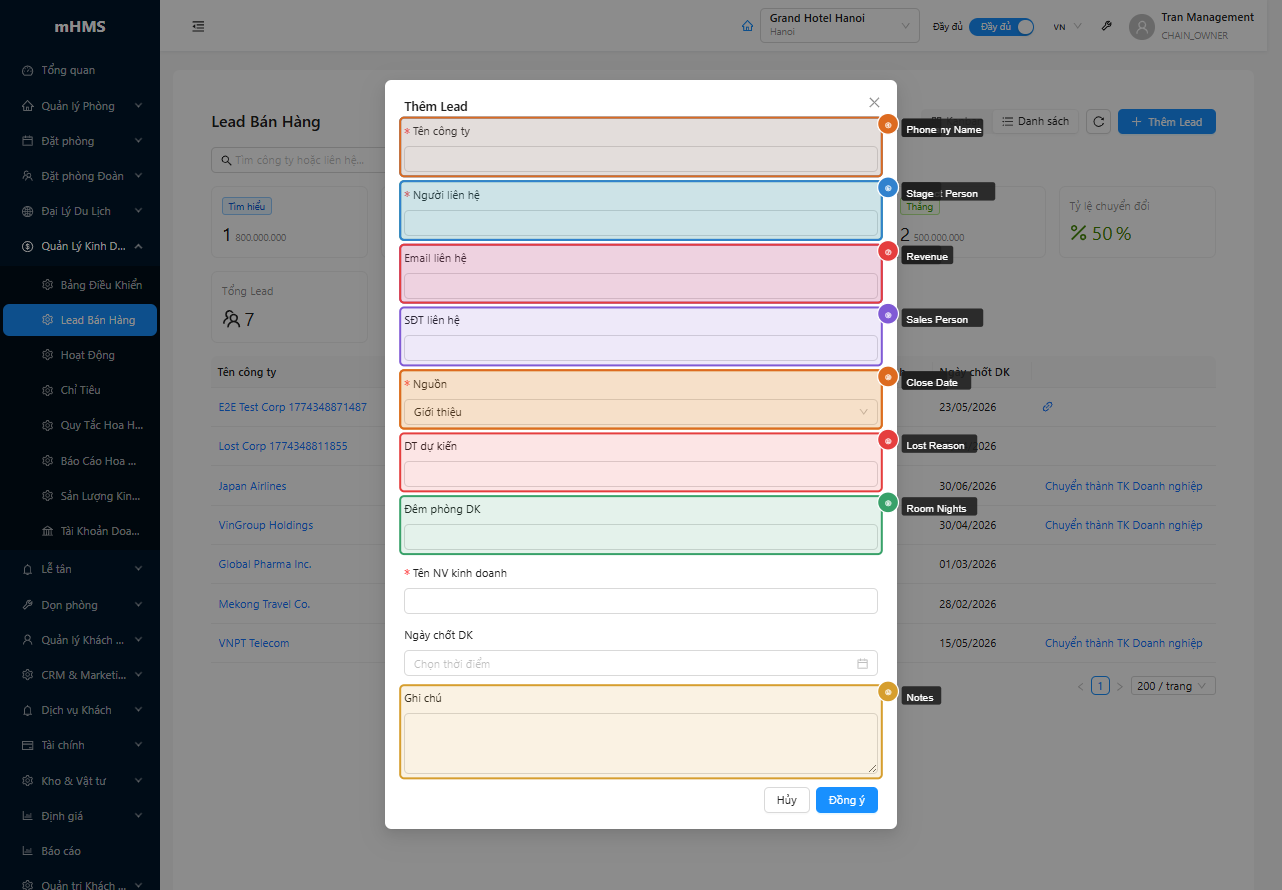This screenshot has height=890, width=1282.
Task: Click the wrench settings icon in header
Action: [1106, 26]
